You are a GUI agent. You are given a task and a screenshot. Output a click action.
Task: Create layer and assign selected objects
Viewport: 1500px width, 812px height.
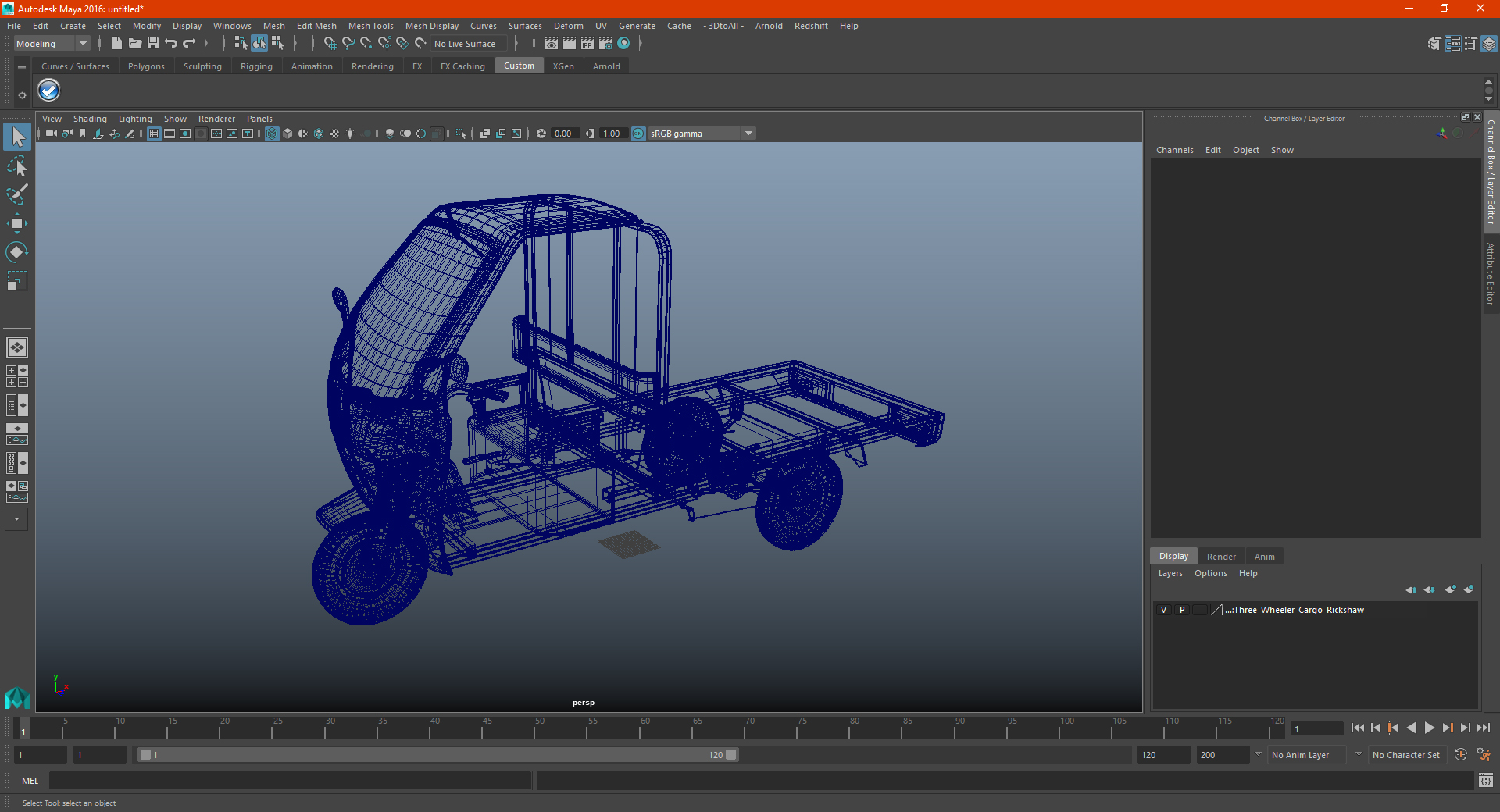[1469, 589]
